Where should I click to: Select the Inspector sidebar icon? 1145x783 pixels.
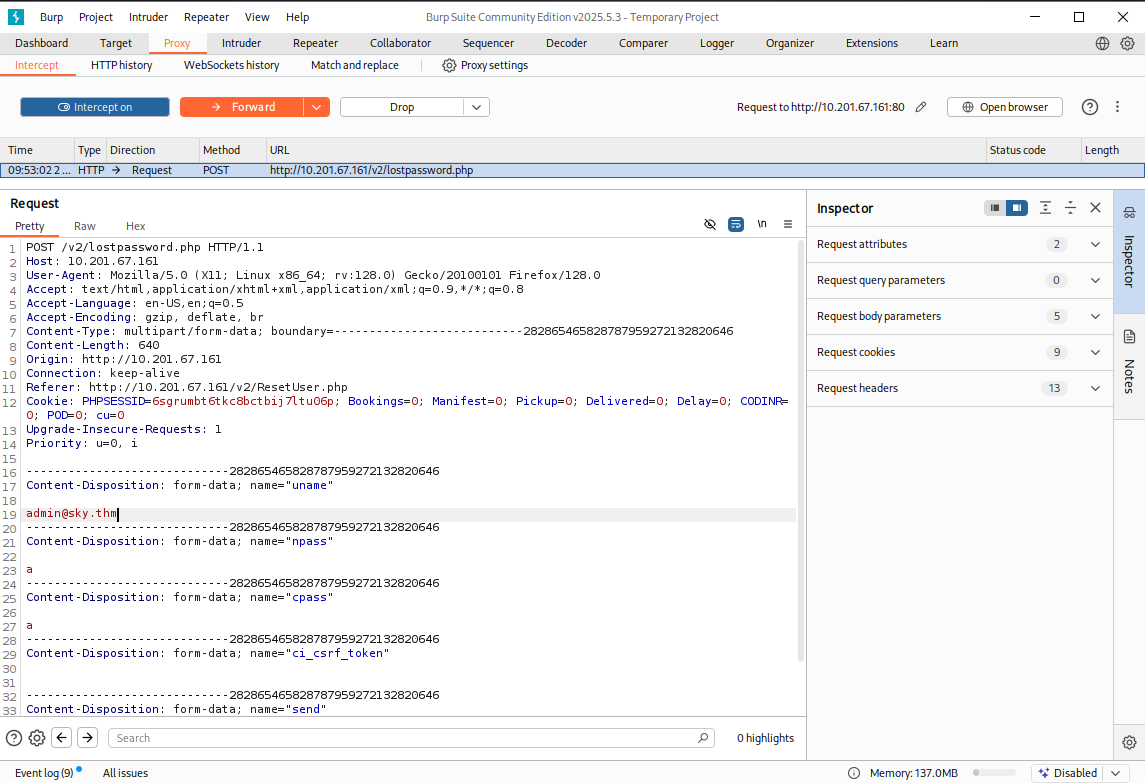[1129, 213]
